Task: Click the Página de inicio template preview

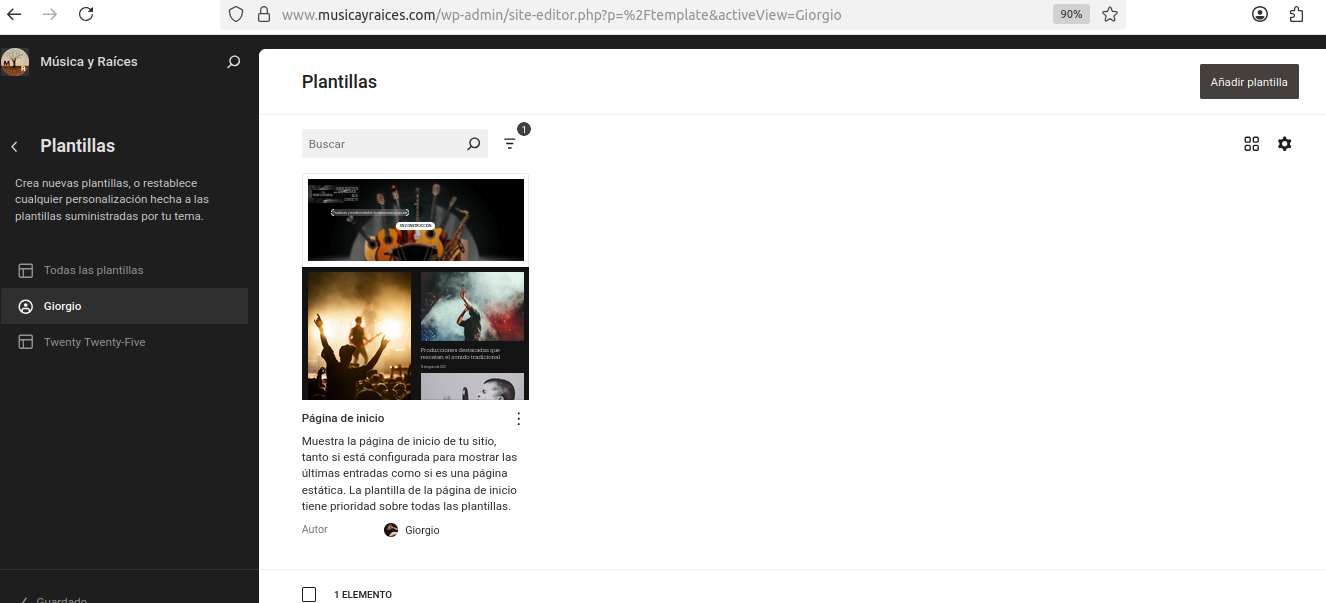Action: [x=415, y=288]
